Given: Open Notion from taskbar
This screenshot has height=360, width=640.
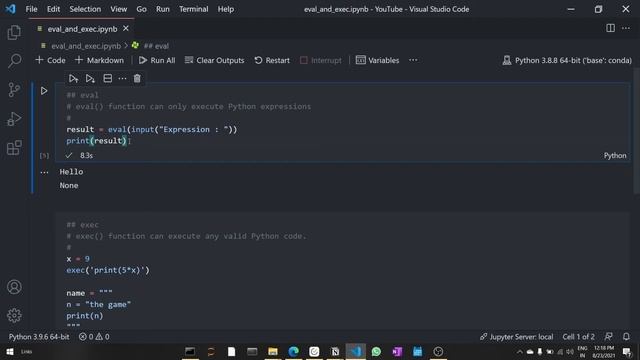Looking at the screenshot, I should 335,351.
